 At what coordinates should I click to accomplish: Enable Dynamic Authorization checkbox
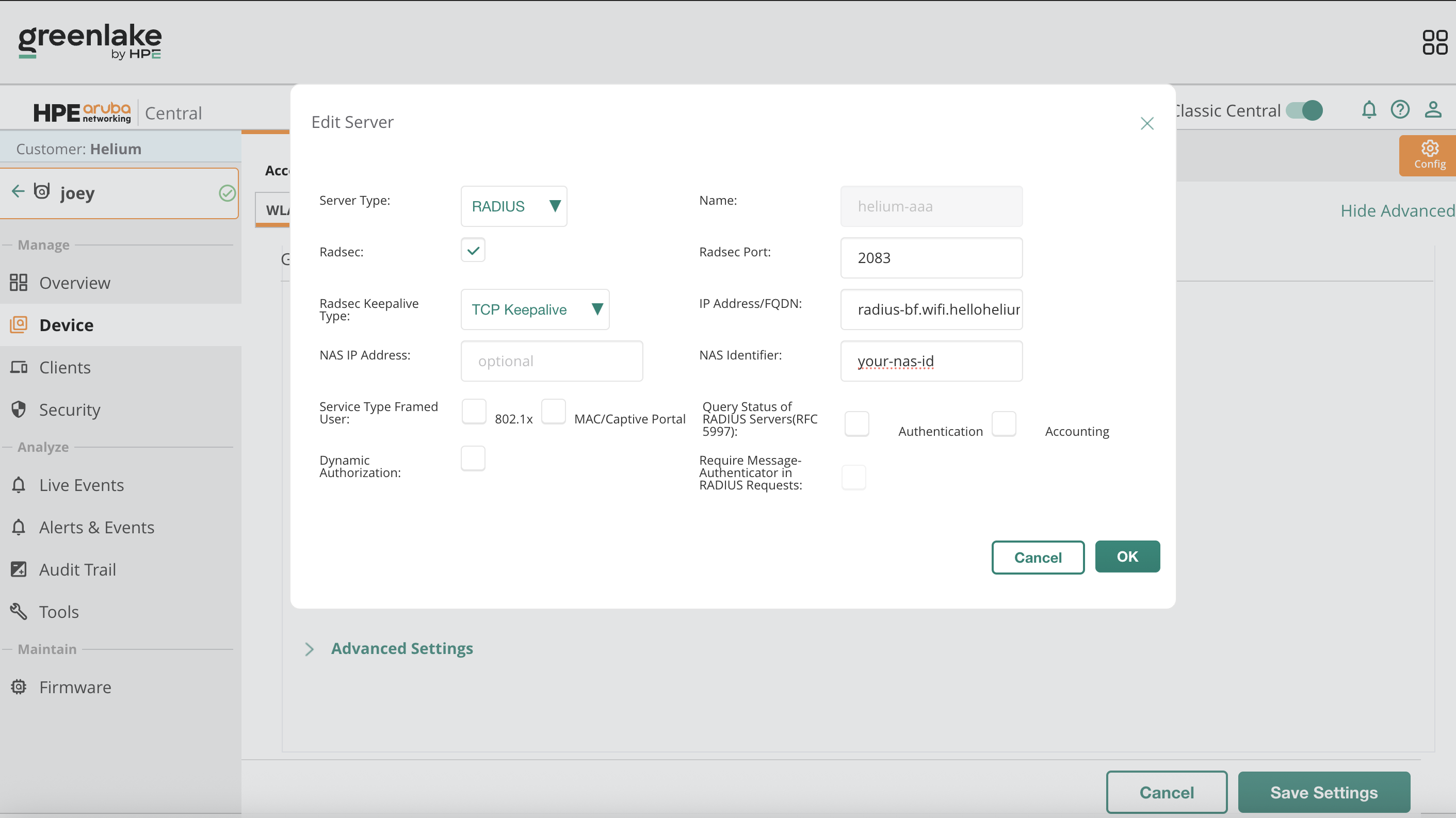(x=473, y=458)
